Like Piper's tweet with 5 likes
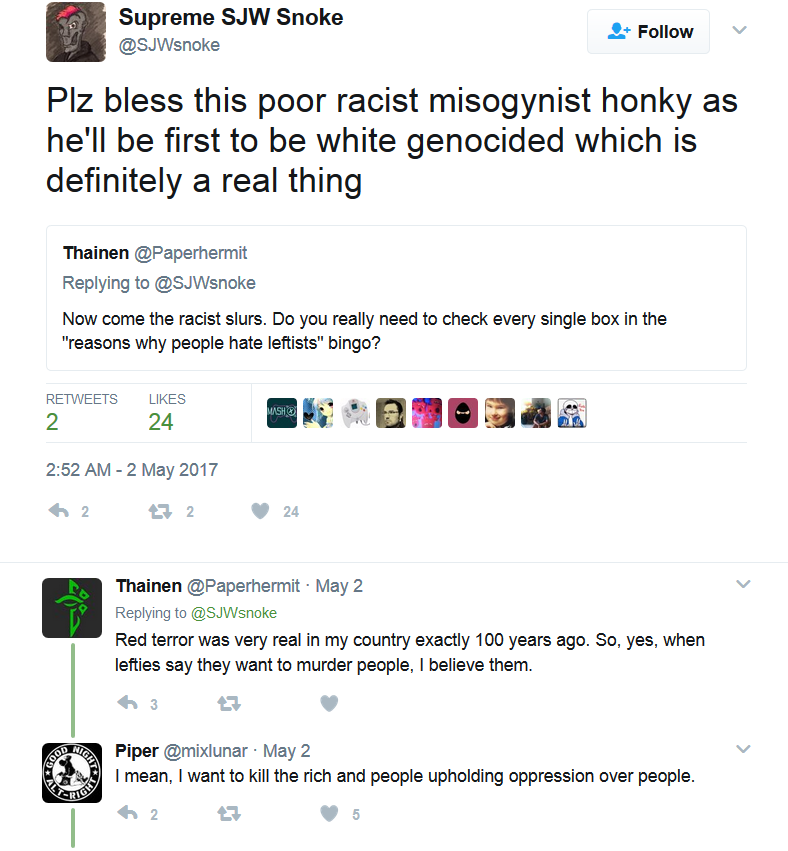Viewport: 788px width, 851px height. click(x=329, y=814)
